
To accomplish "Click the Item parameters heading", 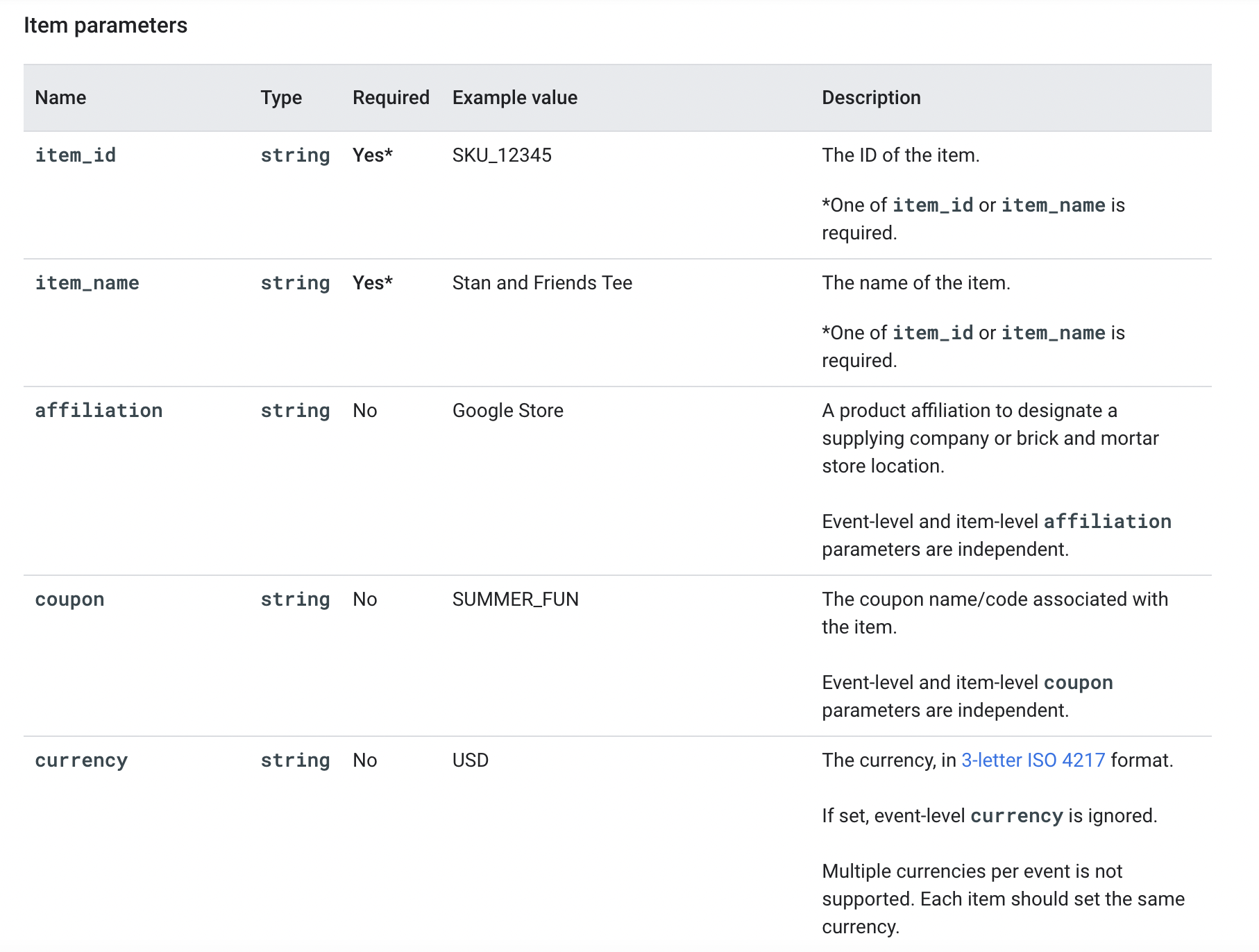I will 105,25.
